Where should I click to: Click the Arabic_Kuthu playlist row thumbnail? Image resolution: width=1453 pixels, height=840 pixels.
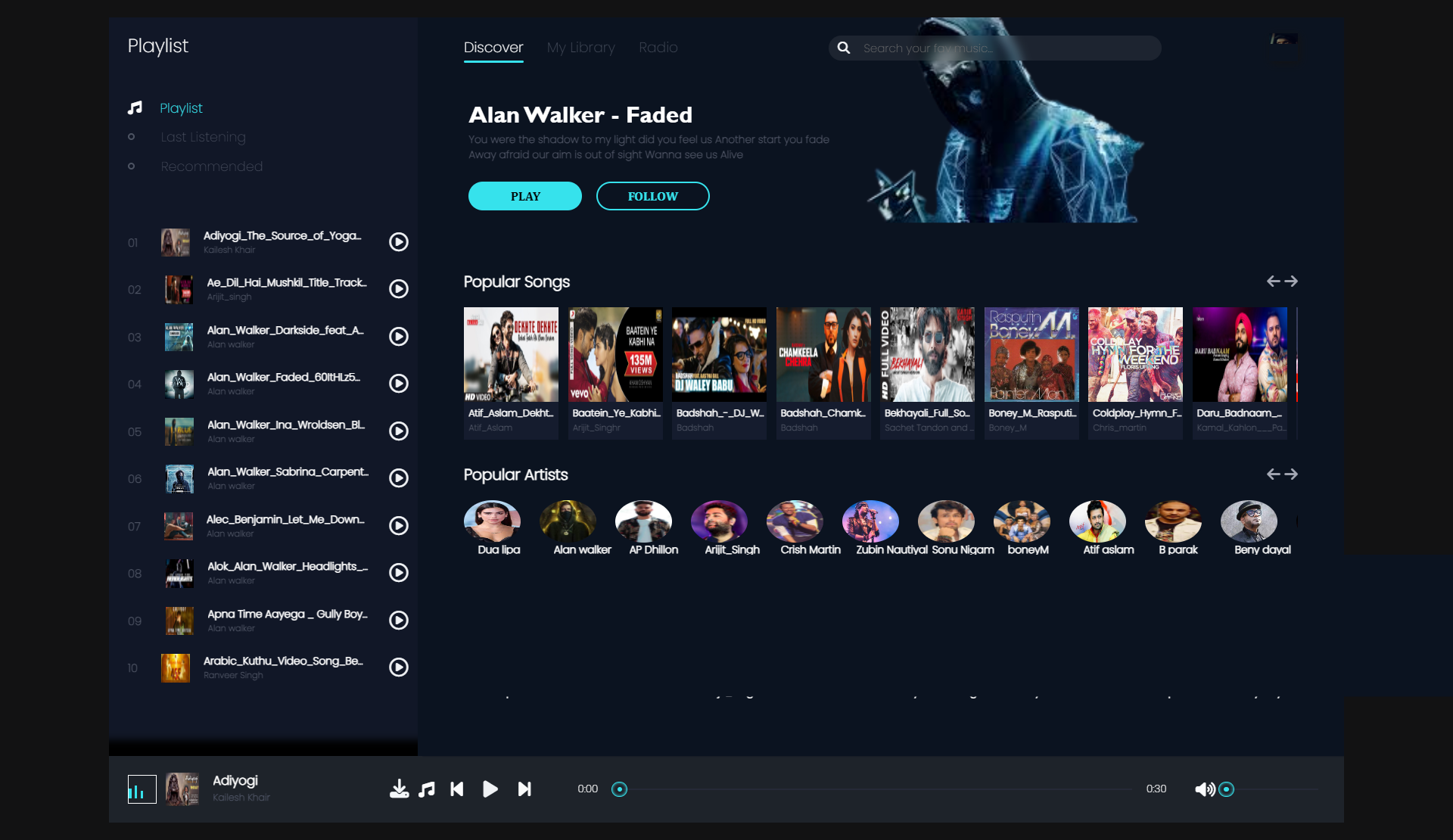(176, 667)
